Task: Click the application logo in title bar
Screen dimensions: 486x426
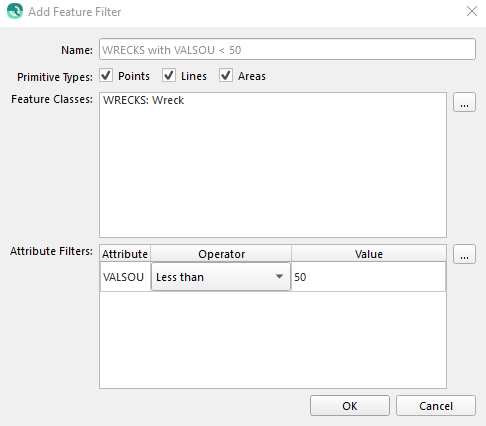Action: (15, 11)
